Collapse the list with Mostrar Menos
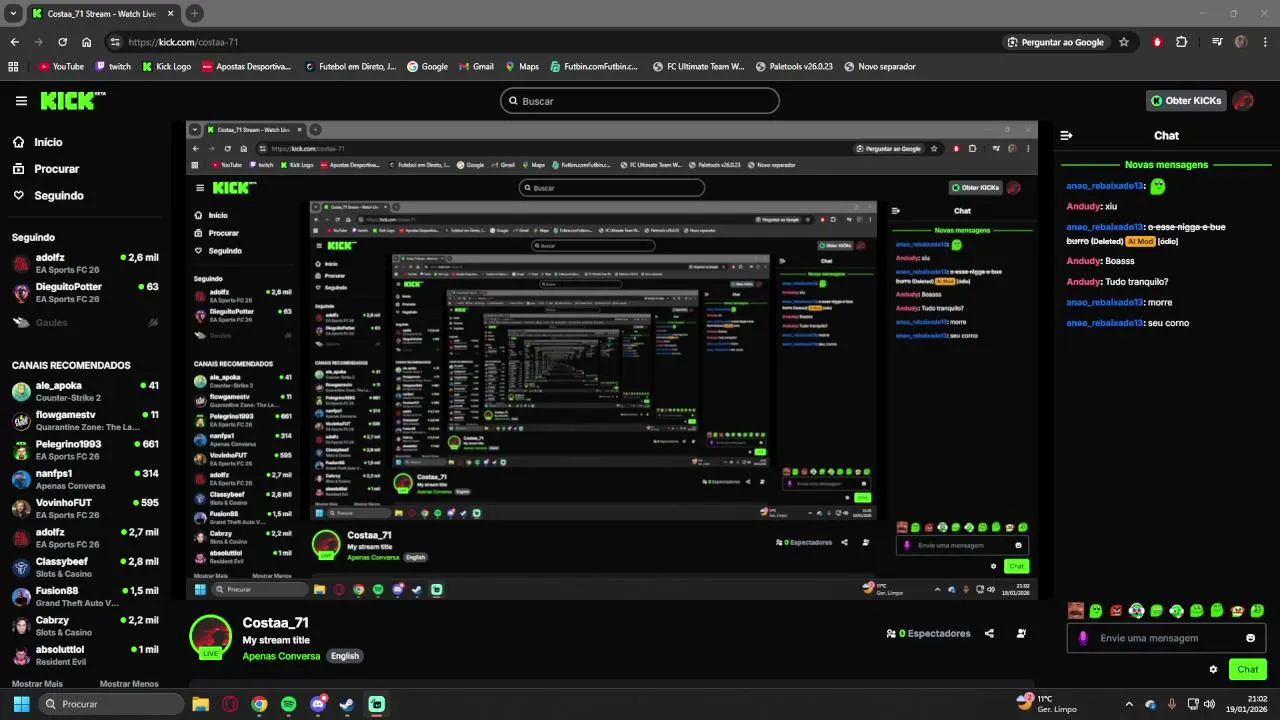Screen dimensions: 1280x720 pos(129,684)
